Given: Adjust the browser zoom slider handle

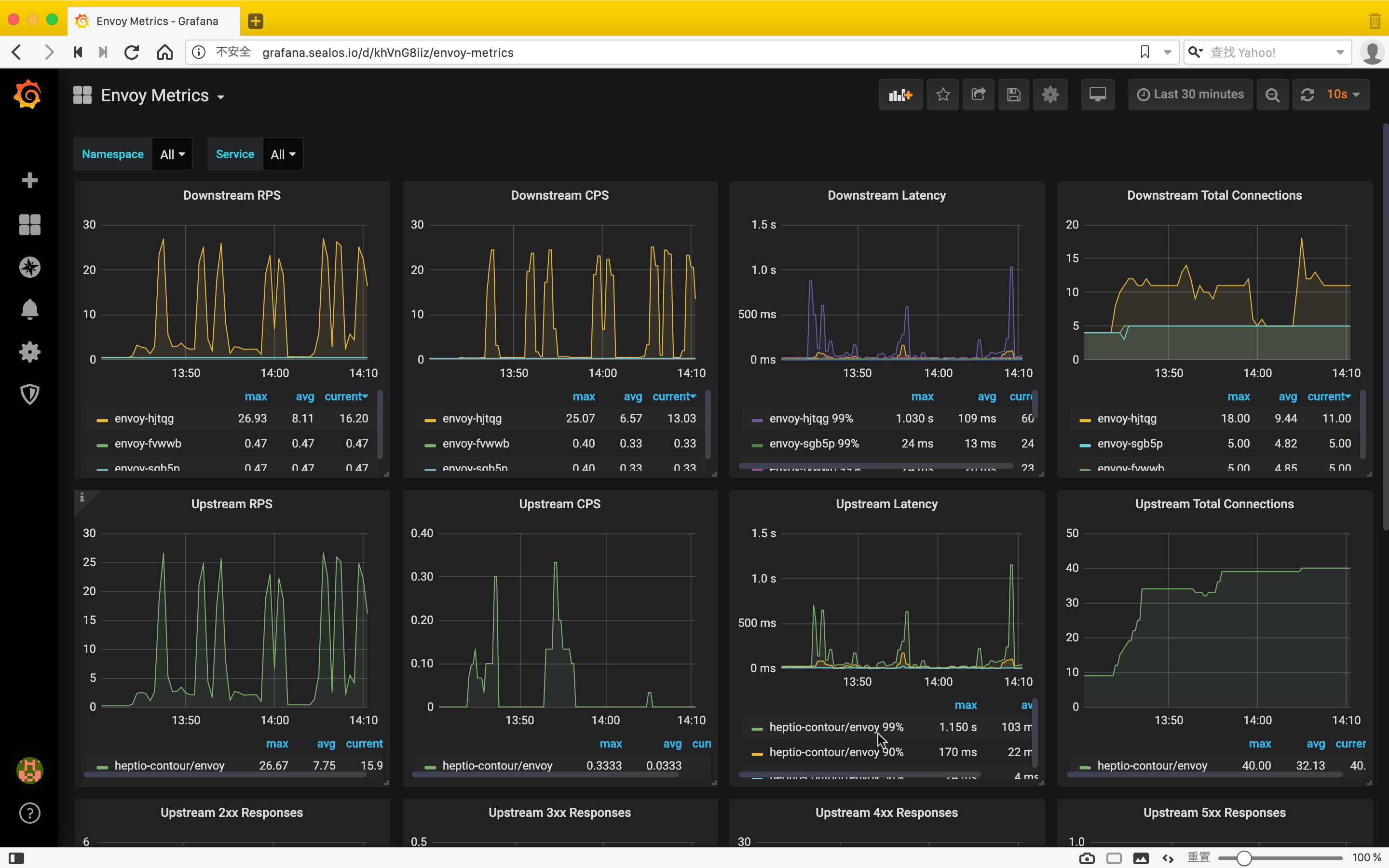Looking at the screenshot, I should 1244,858.
